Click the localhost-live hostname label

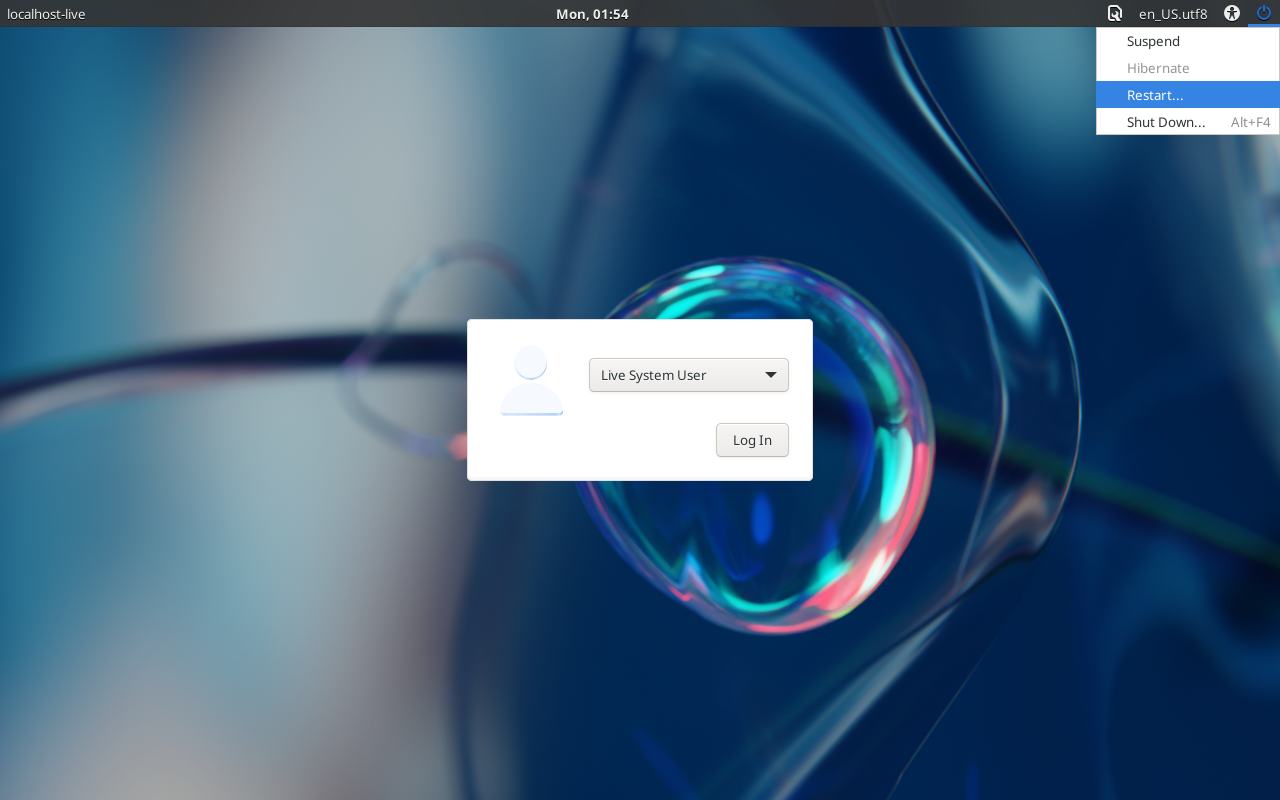(x=46, y=14)
